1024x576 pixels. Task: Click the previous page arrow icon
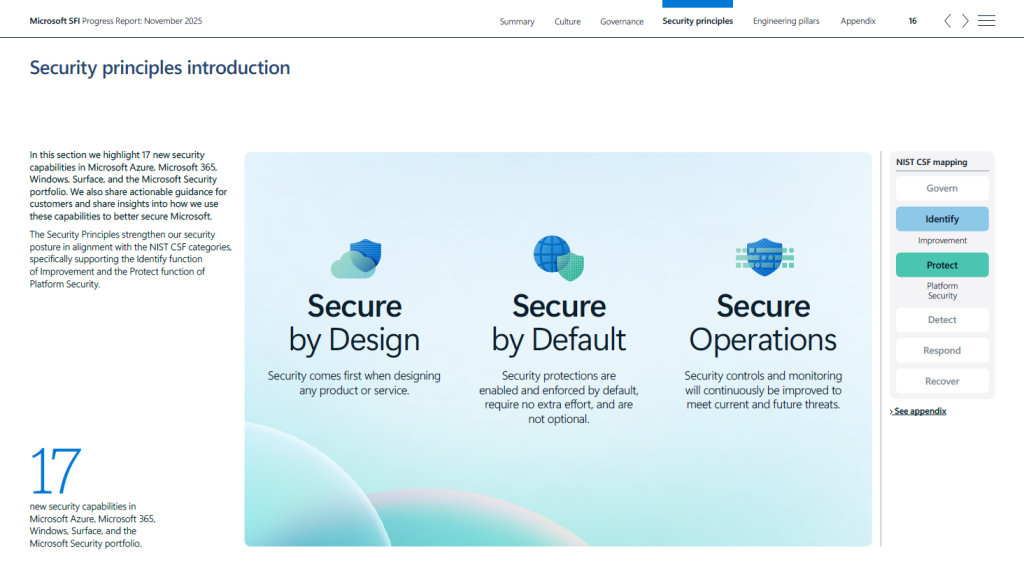click(x=947, y=21)
